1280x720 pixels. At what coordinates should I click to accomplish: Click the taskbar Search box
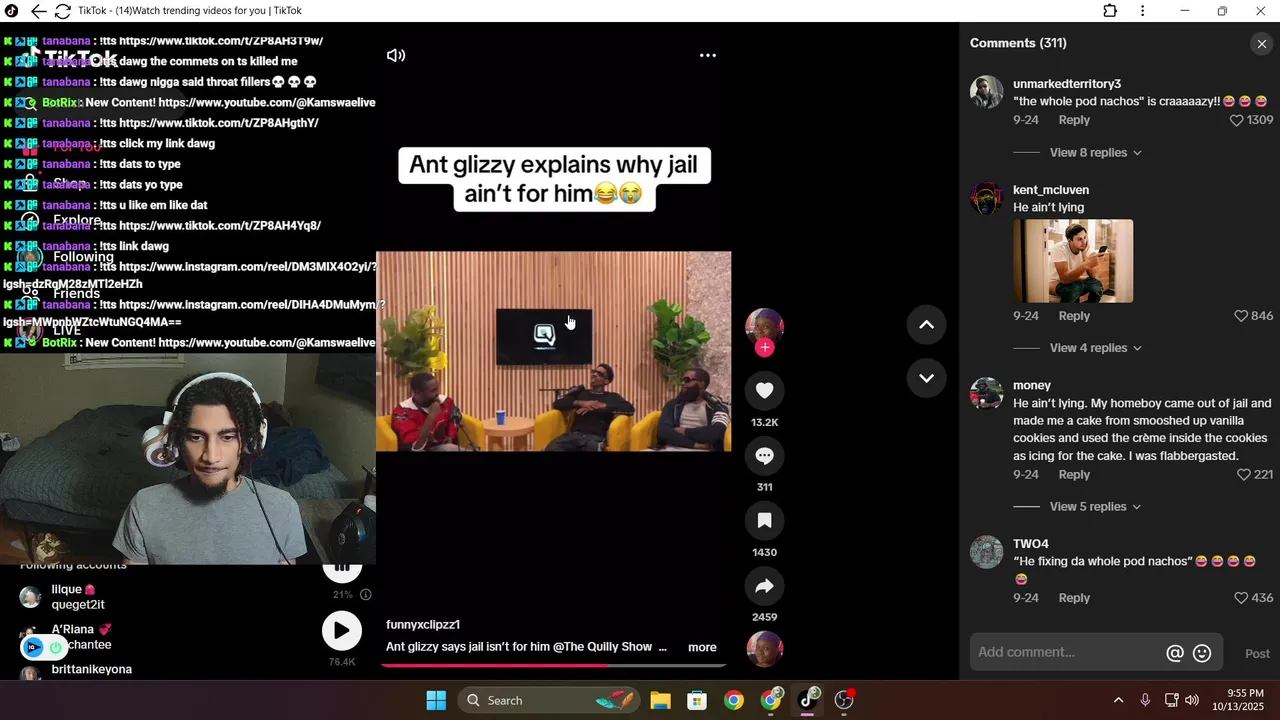pyautogui.click(x=550, y=700)
